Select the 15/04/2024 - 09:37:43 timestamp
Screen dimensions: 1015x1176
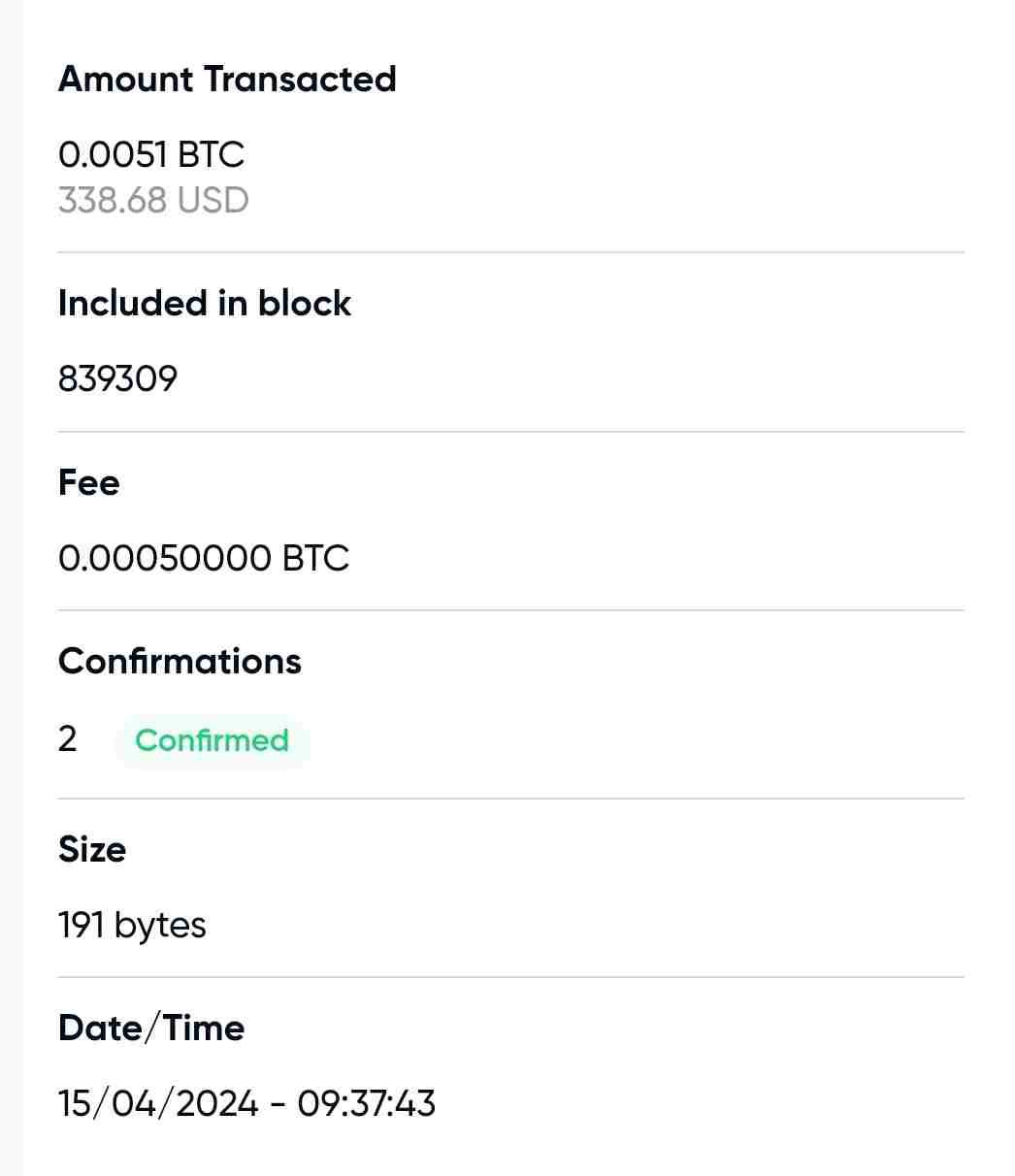(x=246, y=1103)
